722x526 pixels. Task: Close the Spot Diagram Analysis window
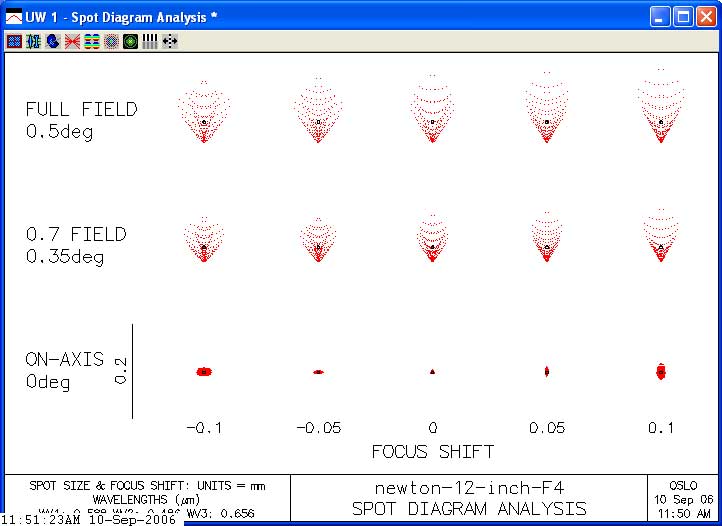(705, 17)
